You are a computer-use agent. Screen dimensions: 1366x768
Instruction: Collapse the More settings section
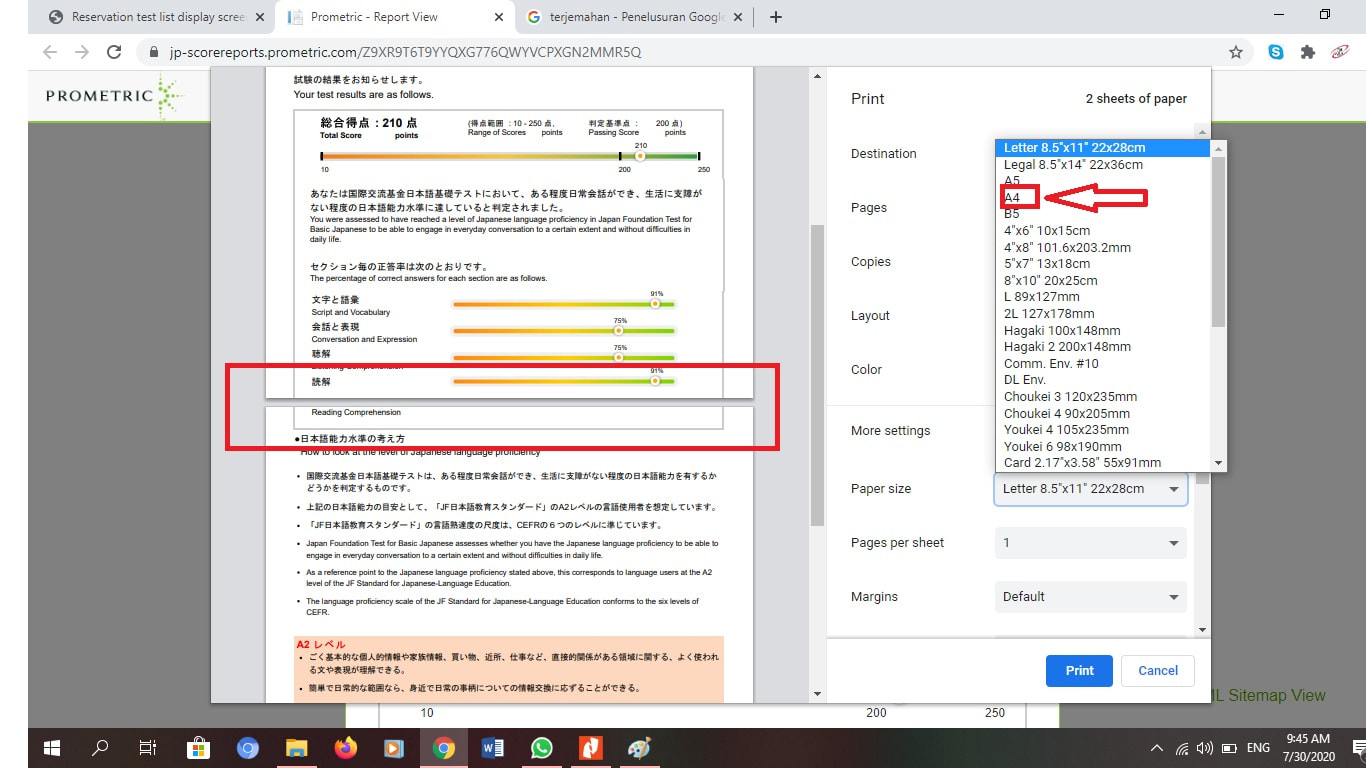point(890,431)
